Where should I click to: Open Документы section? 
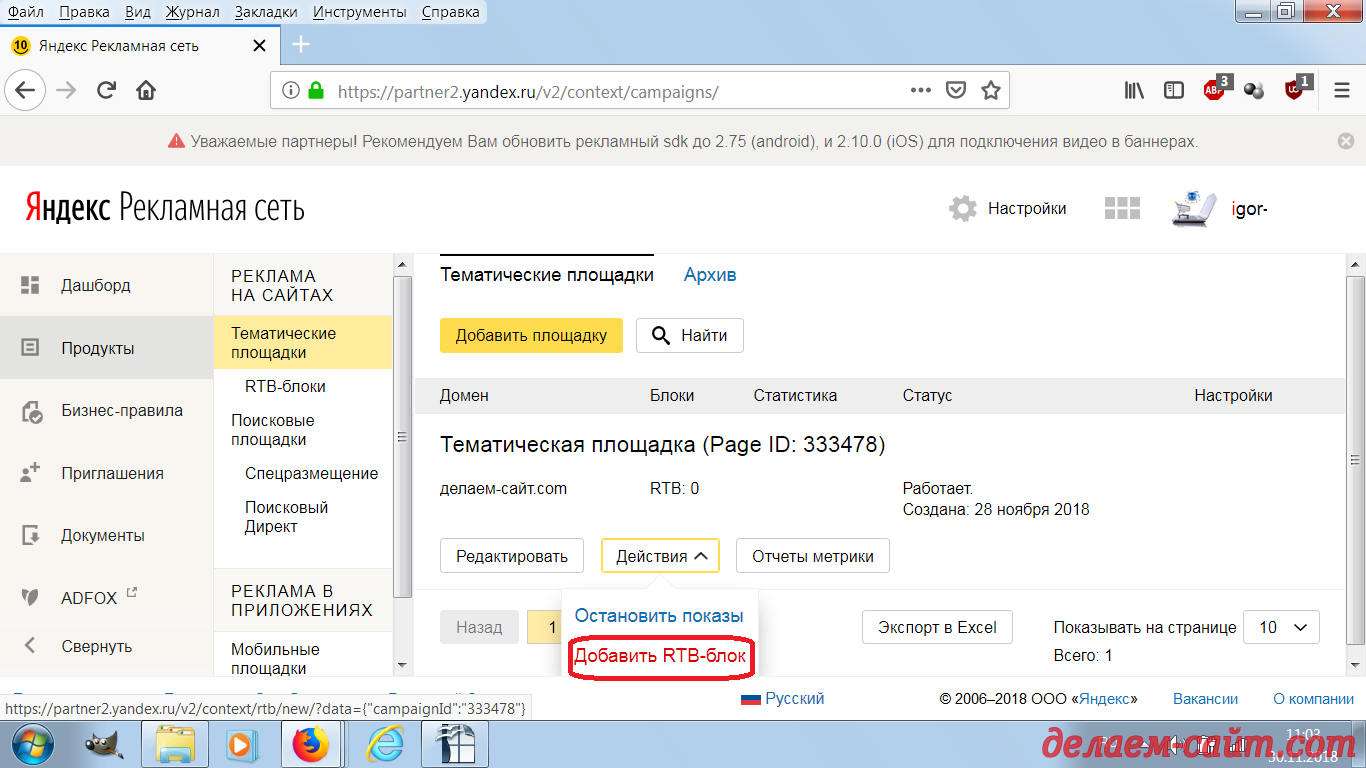(102, 535)
